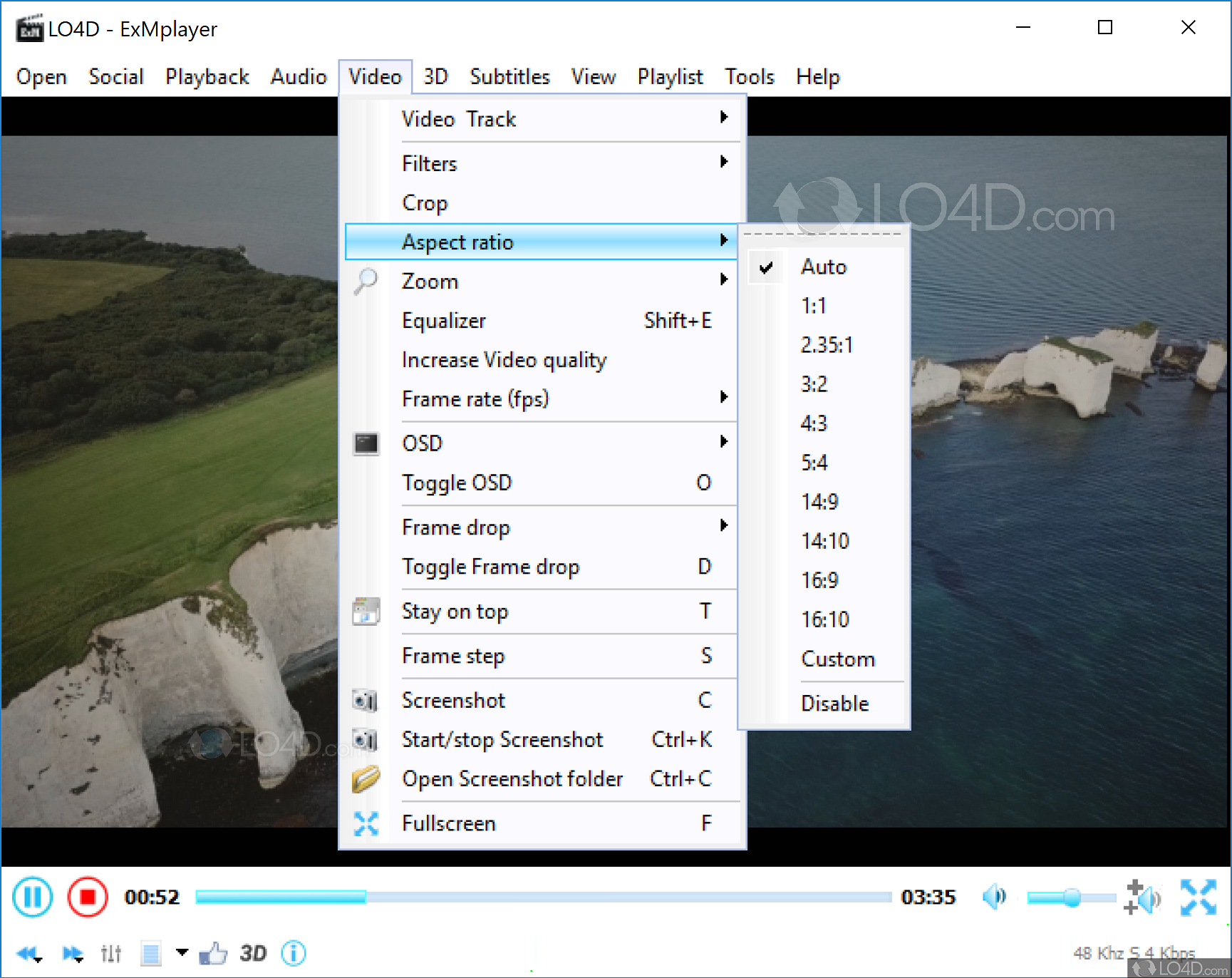Click the fast forward icon
The height and width of the screenshot is (978, 1232).
[x=72, y=954]
